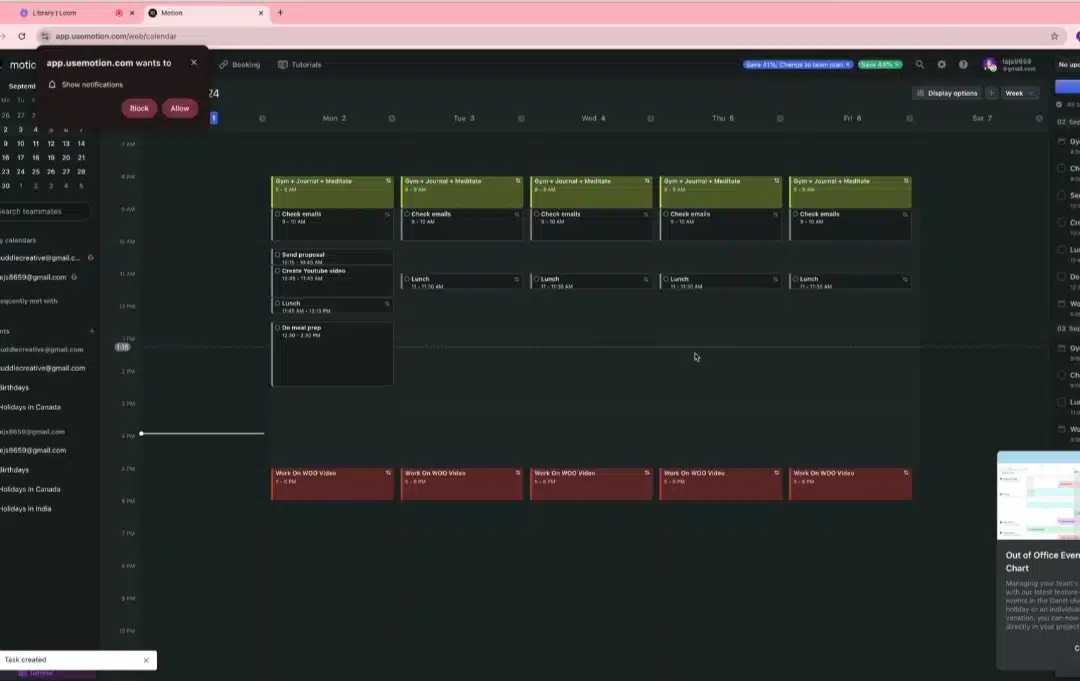Open the tejs8659 account menu
The width and height of the screenshot is (1080, 681).
click(1010, 65)
